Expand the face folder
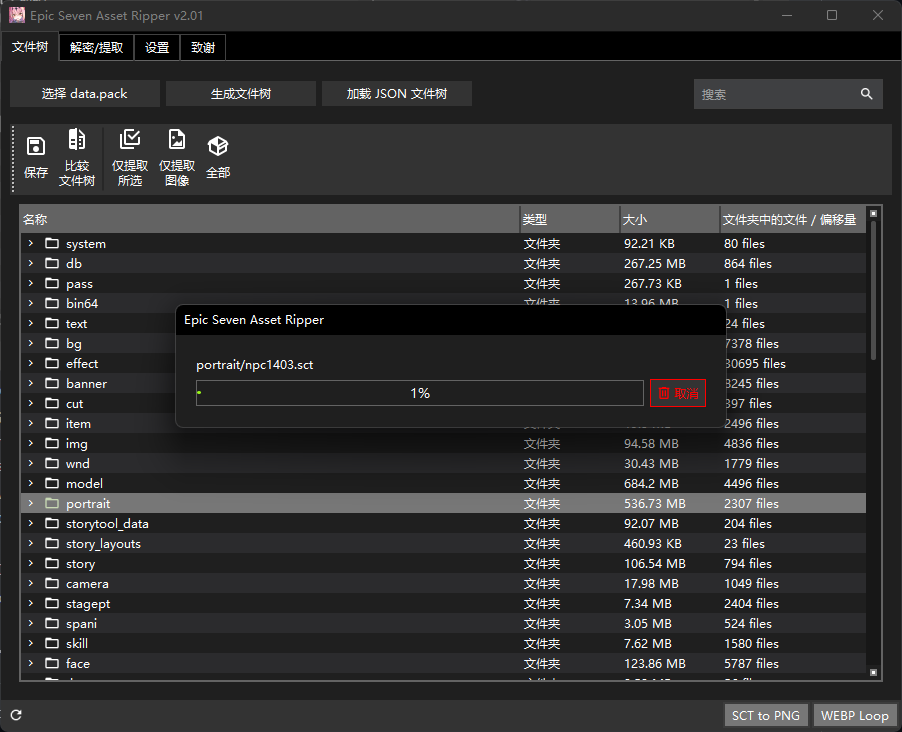The width and height of the screenshot is (902, 732). click(x=30, y=663)
